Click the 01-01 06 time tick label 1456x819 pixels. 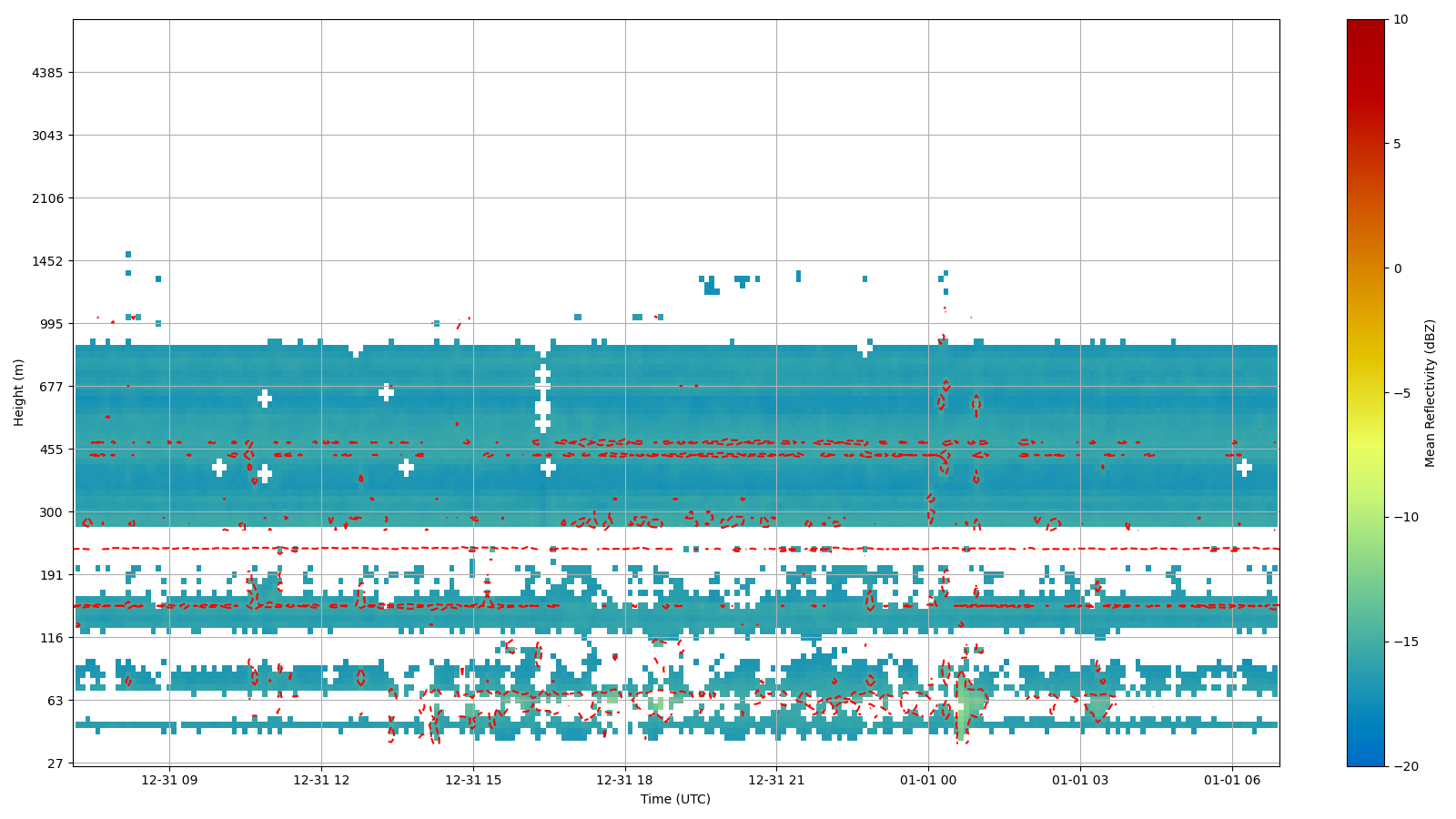pos(1232,780)
